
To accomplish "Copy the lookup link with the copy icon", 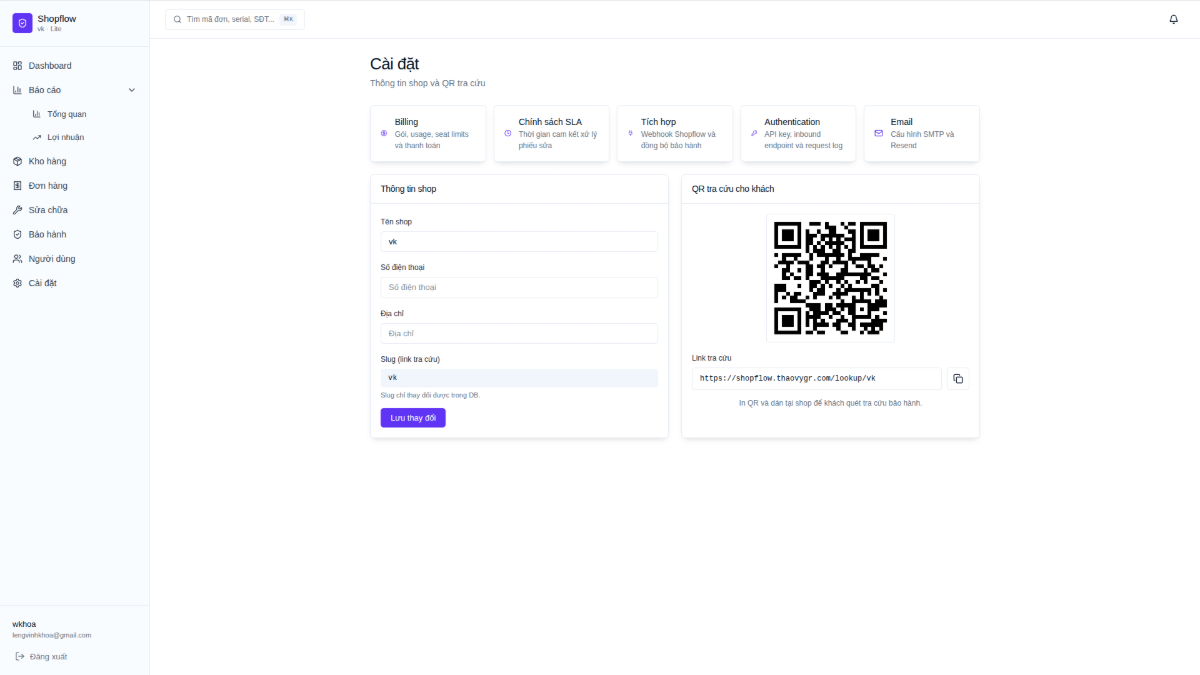I will tap(958, 378).
